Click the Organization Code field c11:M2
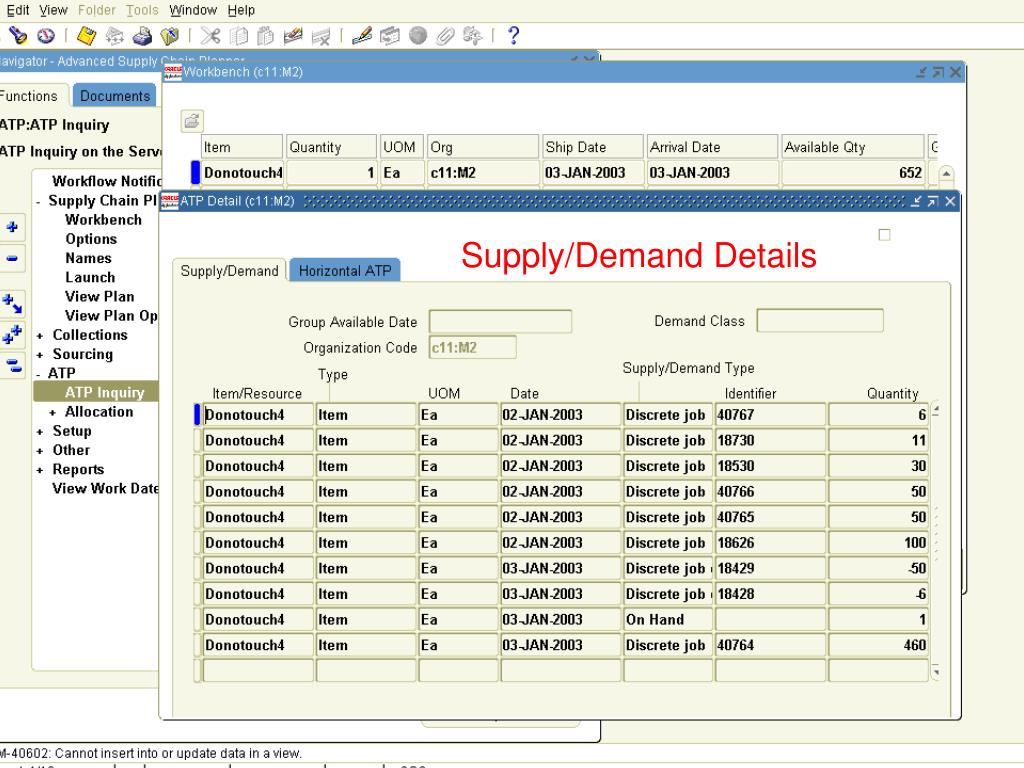 click(x=473, y=347)
